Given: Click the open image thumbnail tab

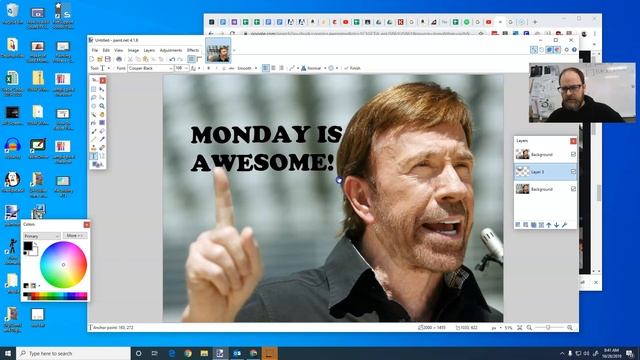Looking at the screenshot, I should 218,50.
